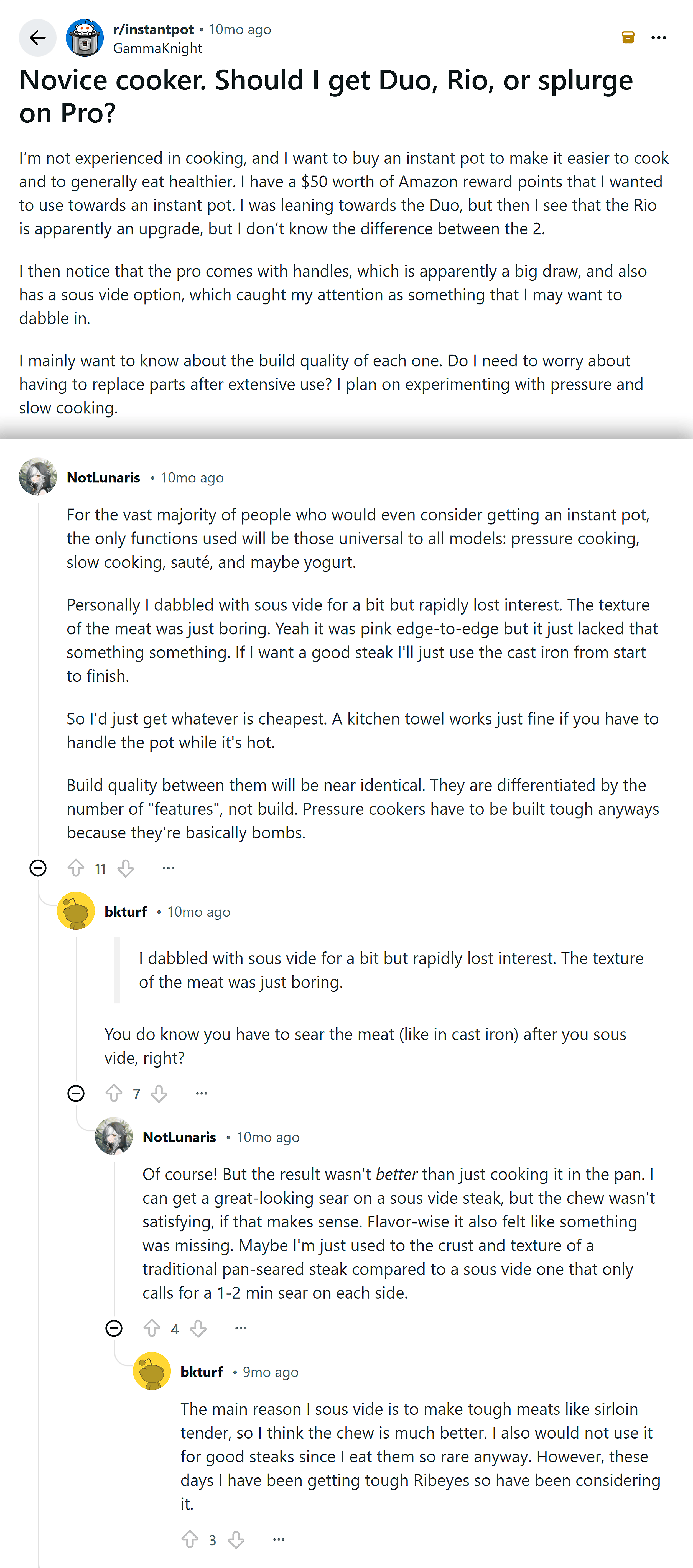Open the options menu on the last comment

[279, 1539]
